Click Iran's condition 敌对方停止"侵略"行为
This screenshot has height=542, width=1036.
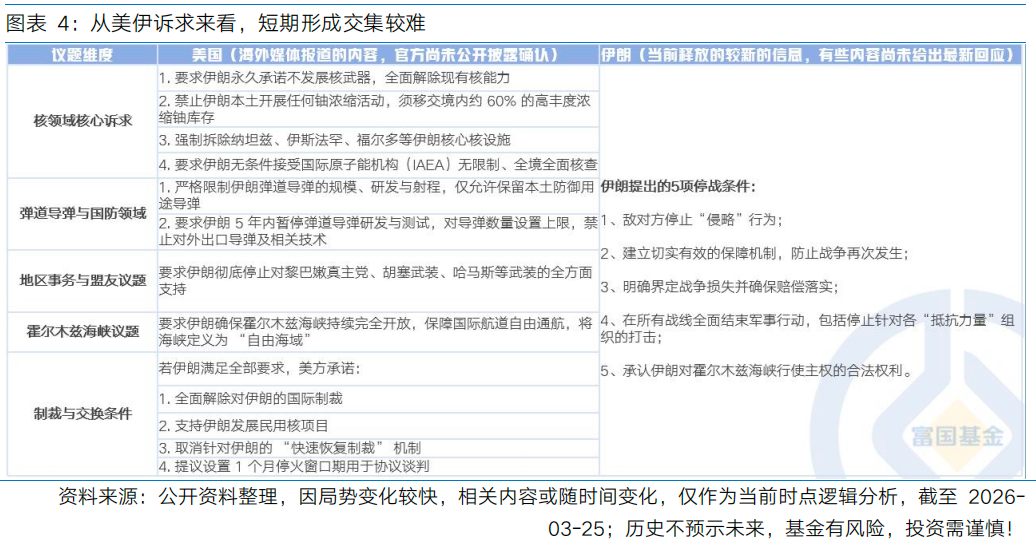pos(692,220)
